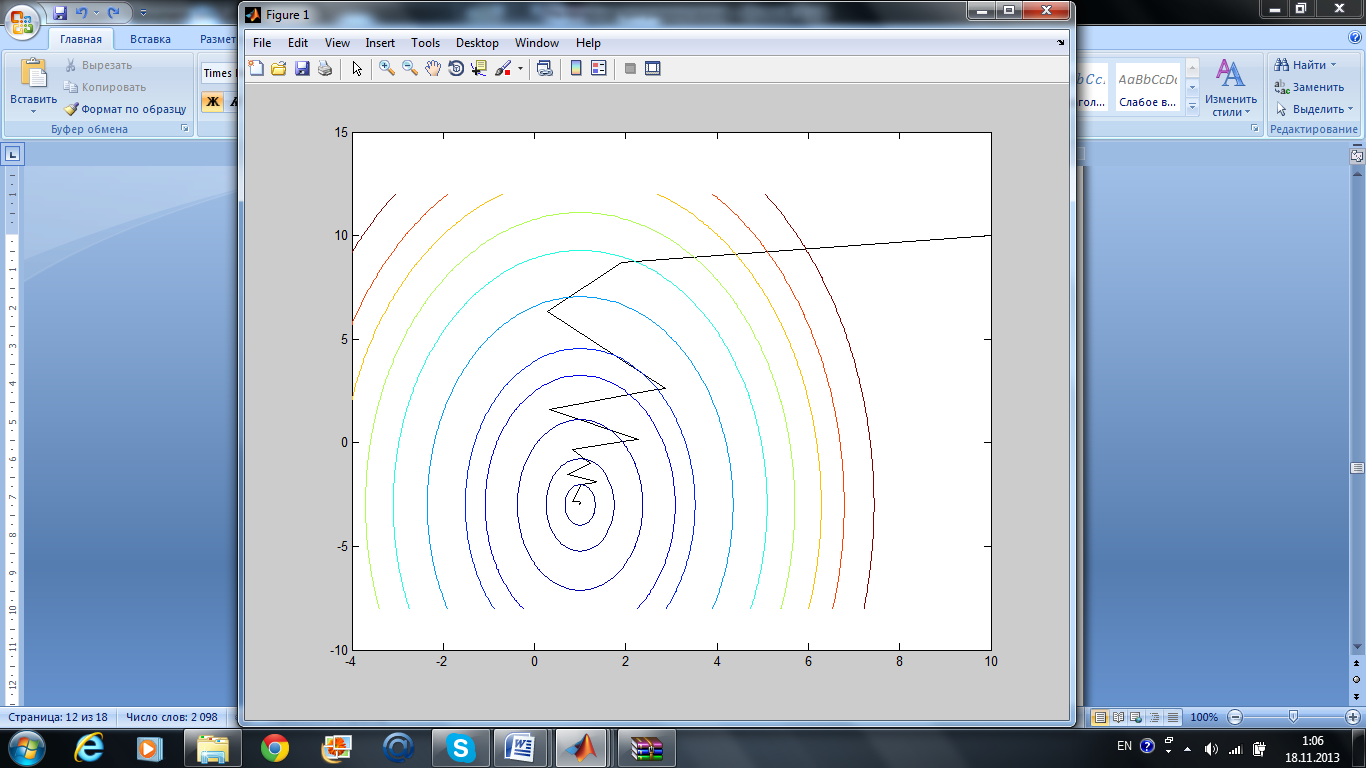Select the Pan hand tool
The width and height of the screenshot is (1366, 768).
(x=433, y=69)
